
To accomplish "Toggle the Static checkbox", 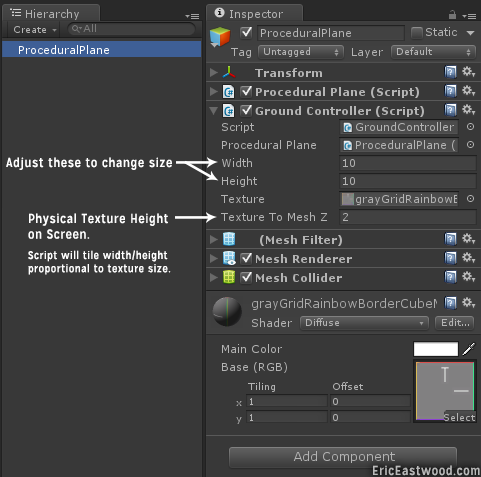I will click(x=417, y=33).
